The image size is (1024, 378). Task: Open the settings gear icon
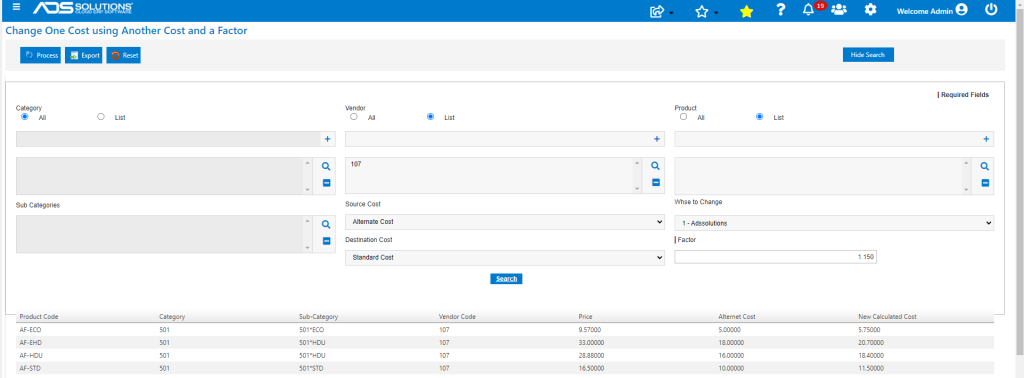click(x=871, y=10)
